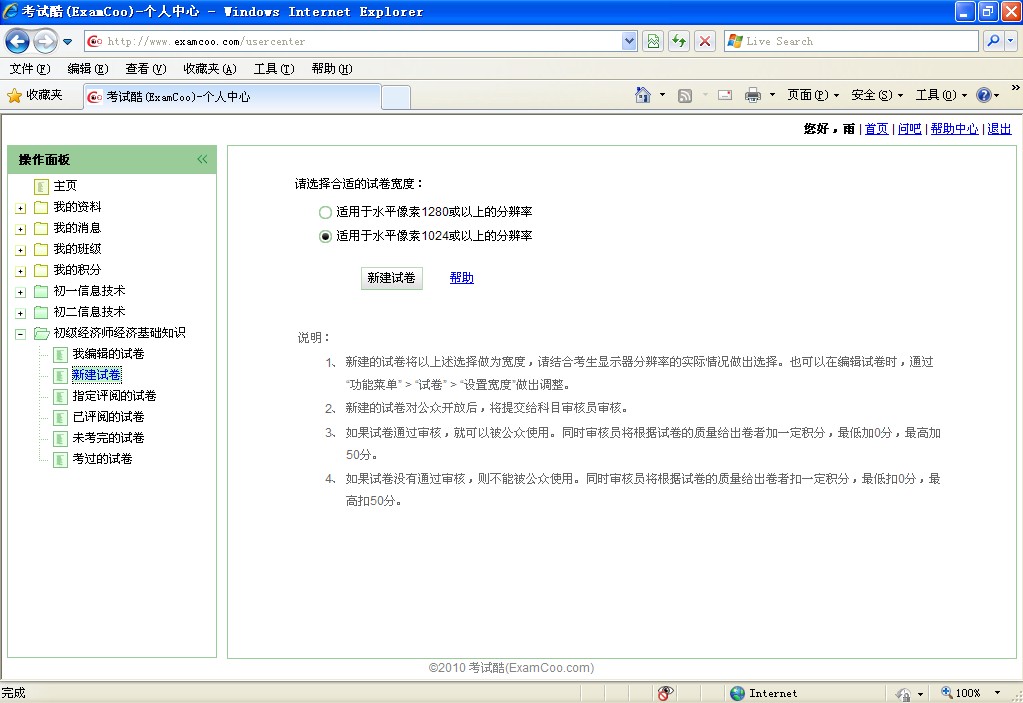The width and height of the screenshot is (1023, 703).
Task: Open 我编辑的试卷 in the tree
Action: pos(108,354)
